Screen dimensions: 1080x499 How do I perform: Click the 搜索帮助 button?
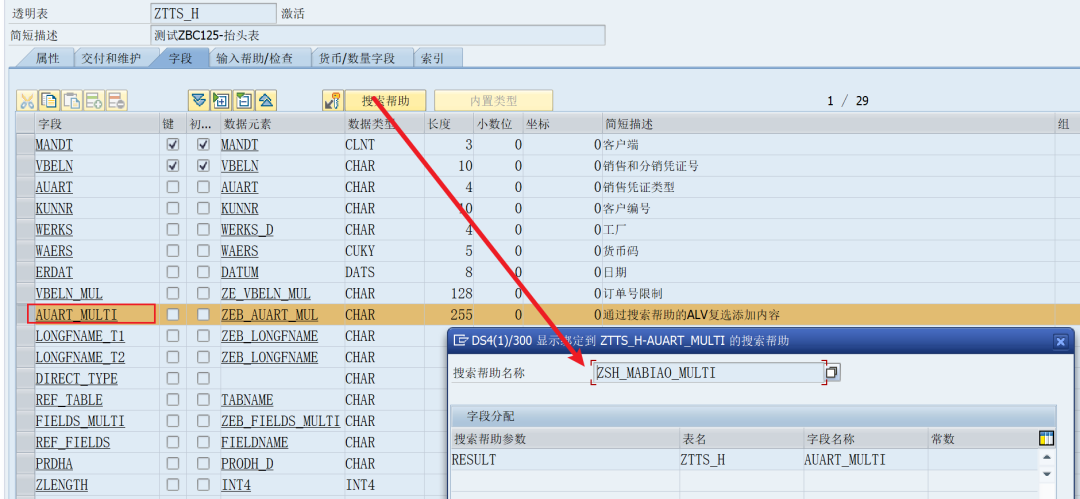click(x=386, y=101)
